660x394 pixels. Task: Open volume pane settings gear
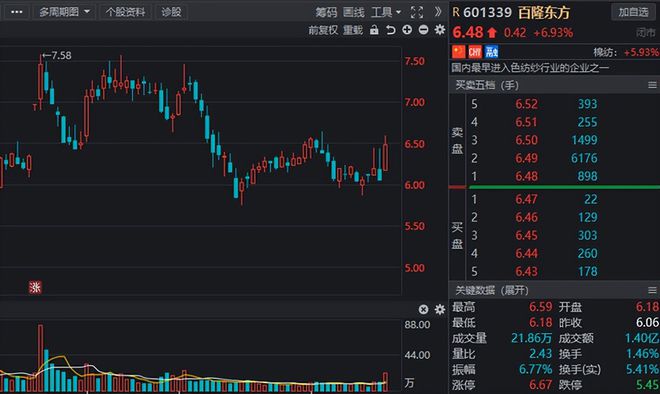coord(440,309)
